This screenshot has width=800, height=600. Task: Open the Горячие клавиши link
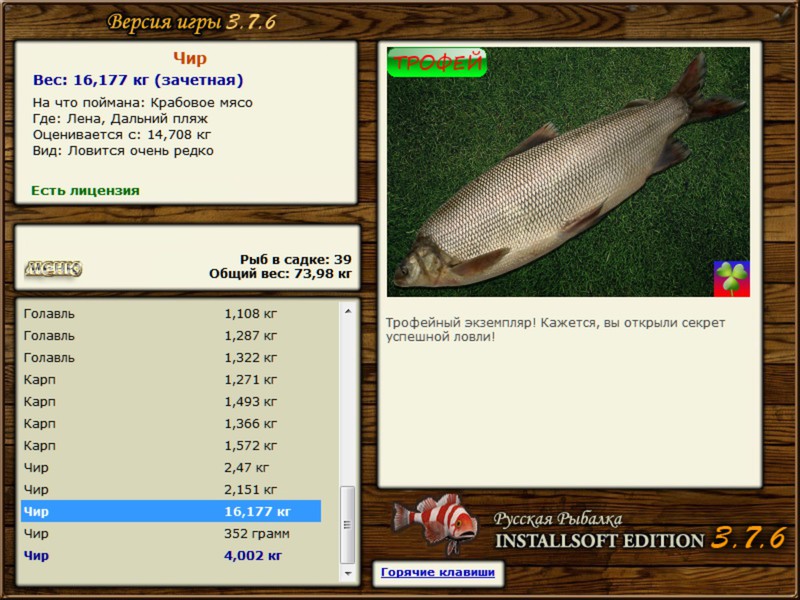[438, 572]
